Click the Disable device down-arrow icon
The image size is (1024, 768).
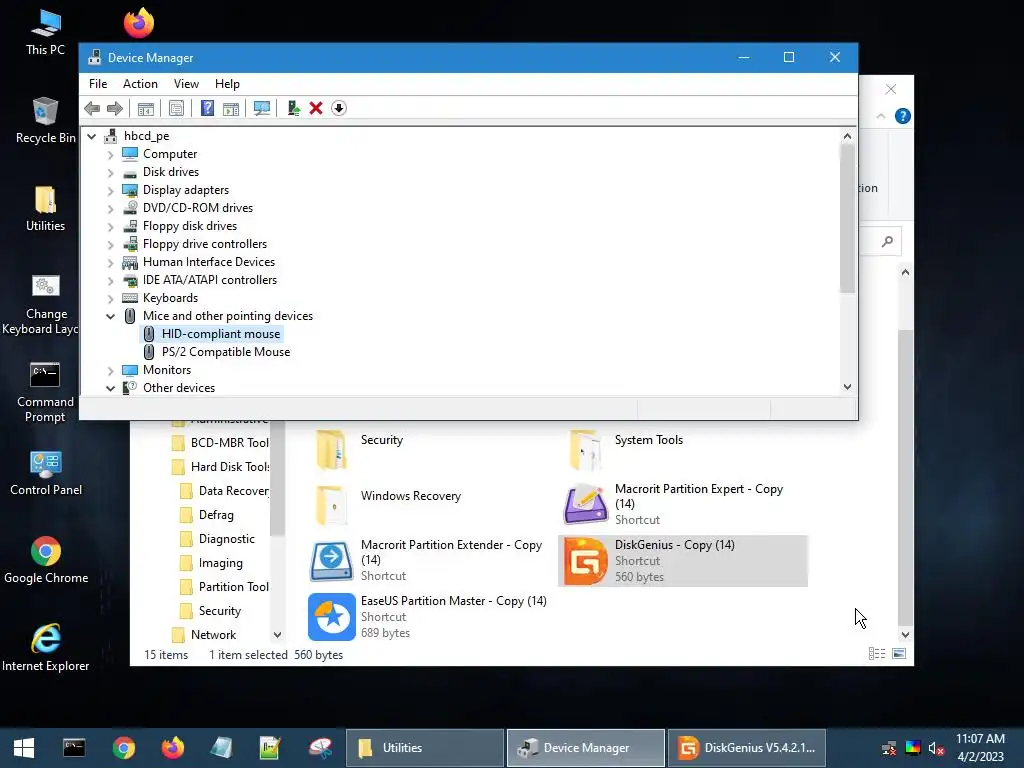[x=339, y=108]
